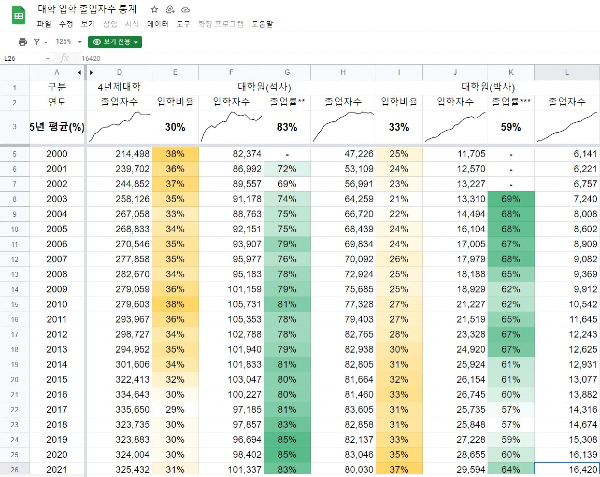Click the orange 38% cell for year 2000
This screenshot has height=477, width=600.
175,153
